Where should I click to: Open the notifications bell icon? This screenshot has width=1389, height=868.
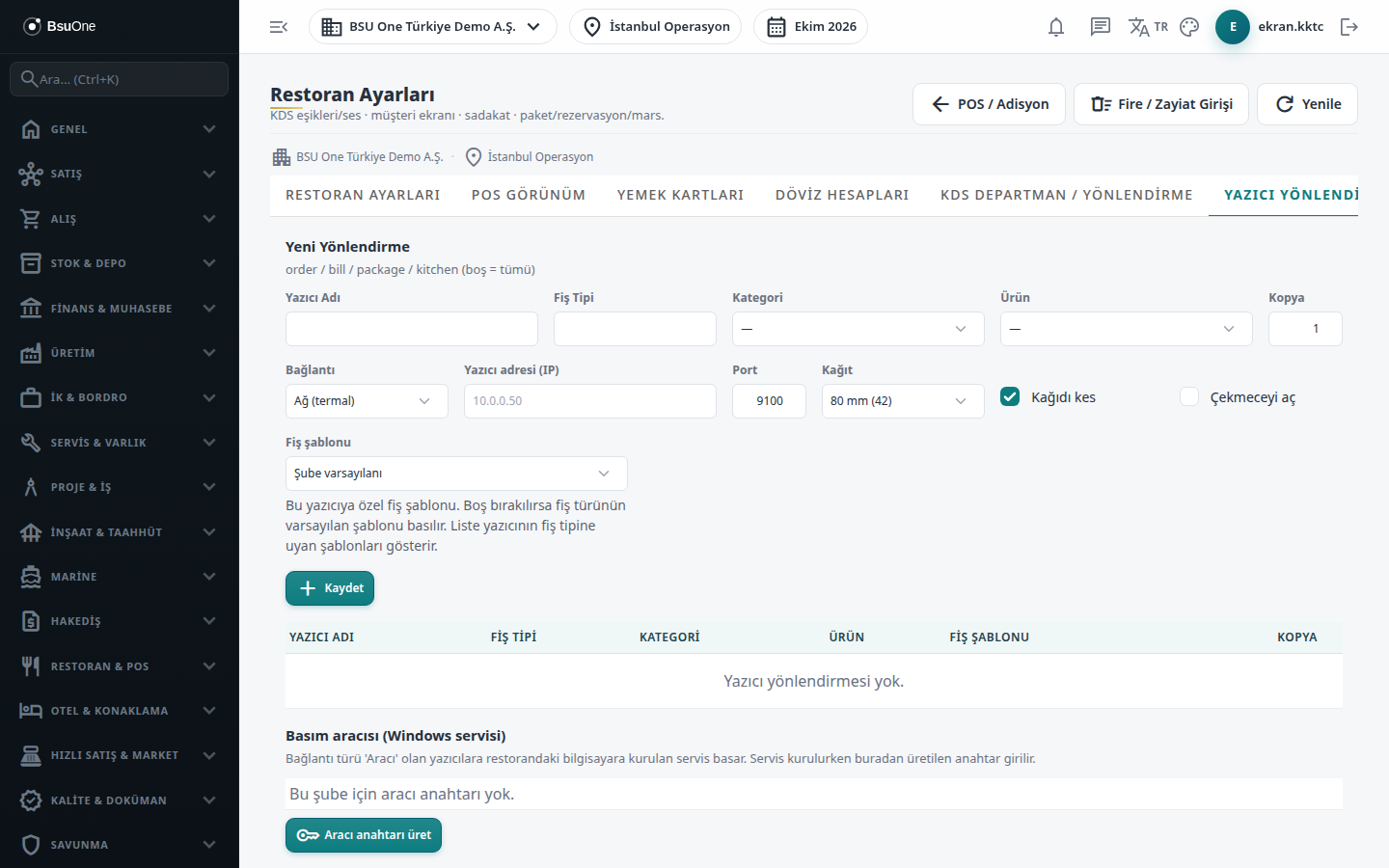[1056, 27]
